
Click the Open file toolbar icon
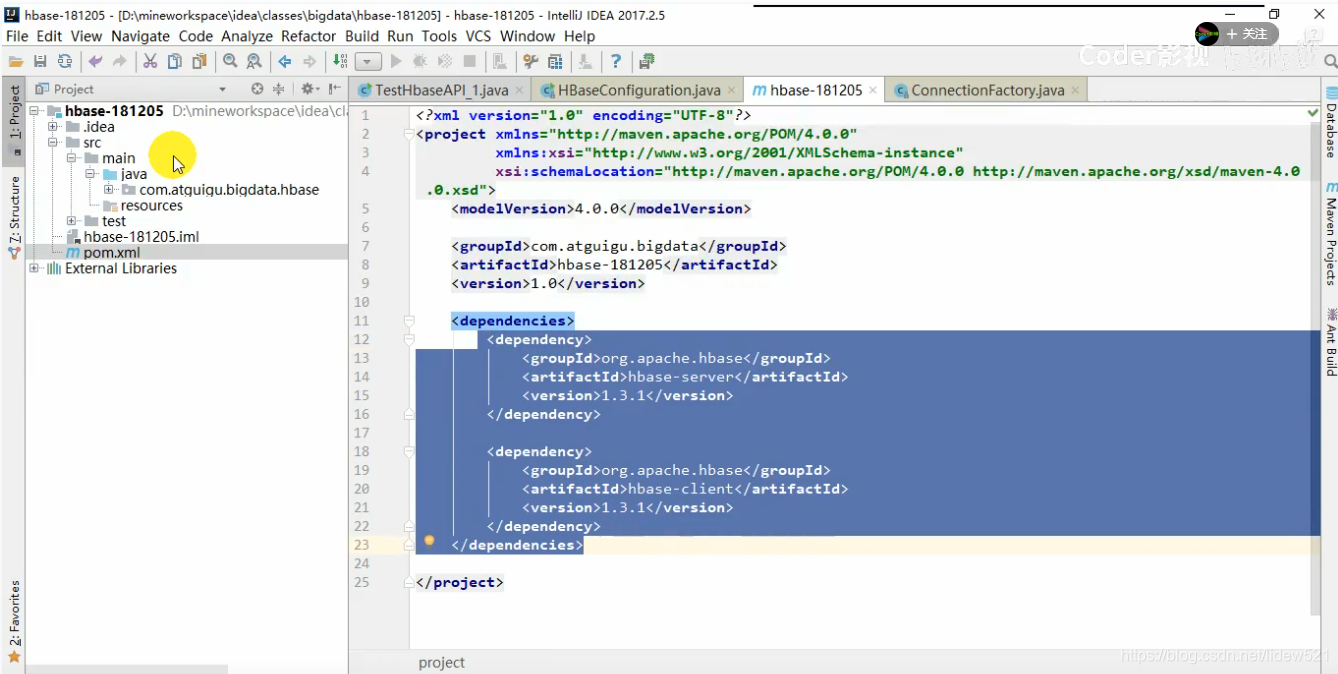point(16,62)
